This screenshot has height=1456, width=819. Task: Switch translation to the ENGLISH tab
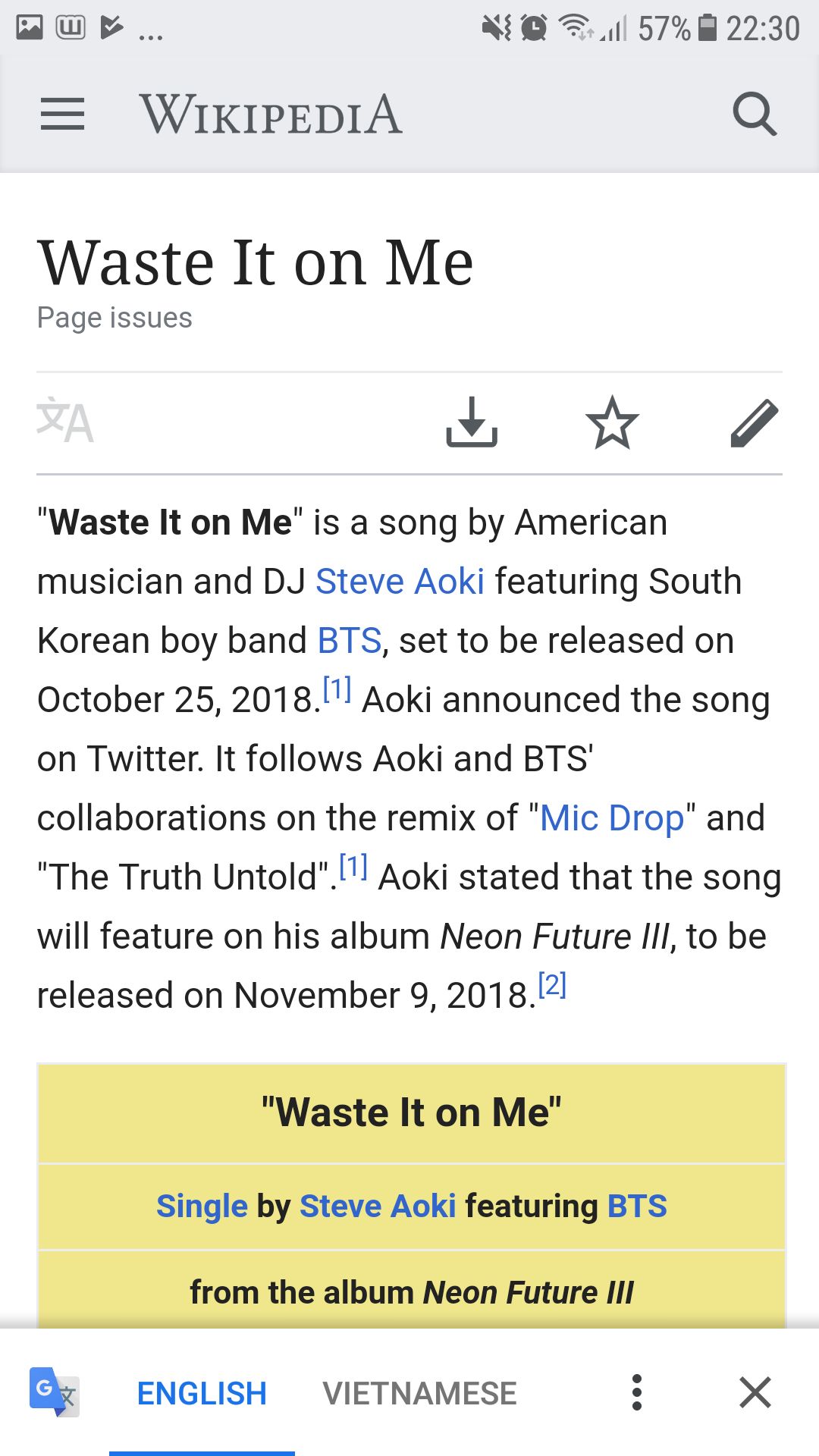click(202, 1394)
